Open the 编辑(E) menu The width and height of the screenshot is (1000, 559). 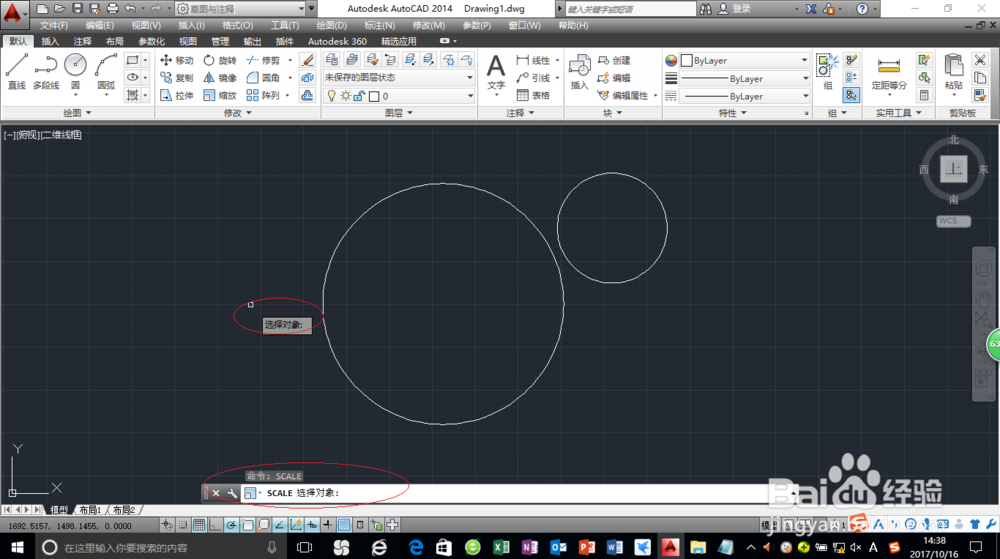click(x=99, y=25)
